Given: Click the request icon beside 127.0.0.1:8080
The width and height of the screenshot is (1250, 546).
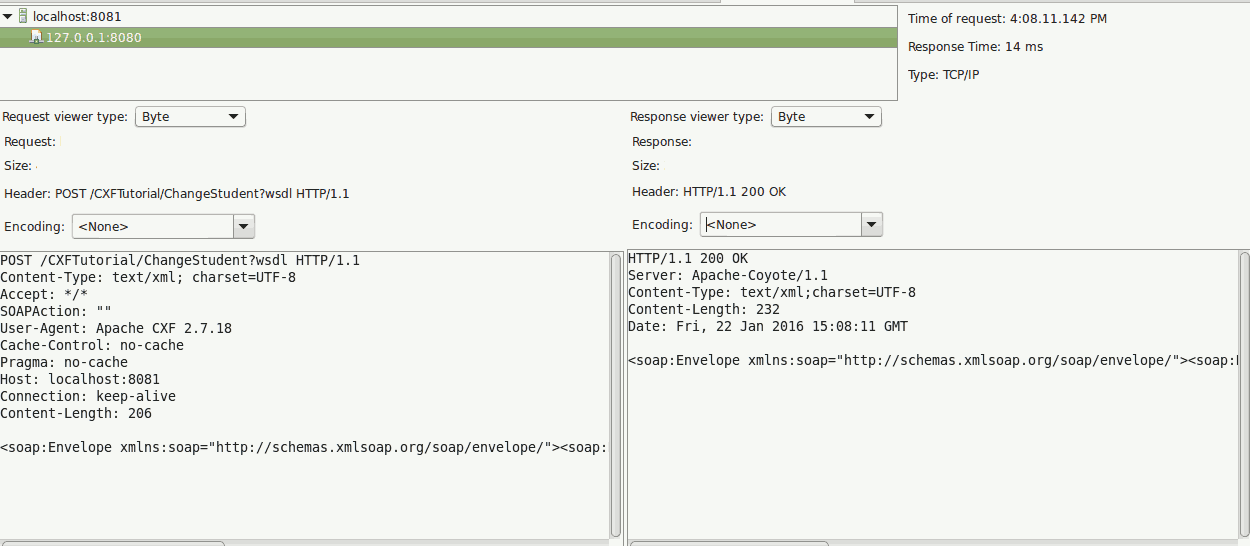Looking at the screenshot, I should [x=36, y=37].
